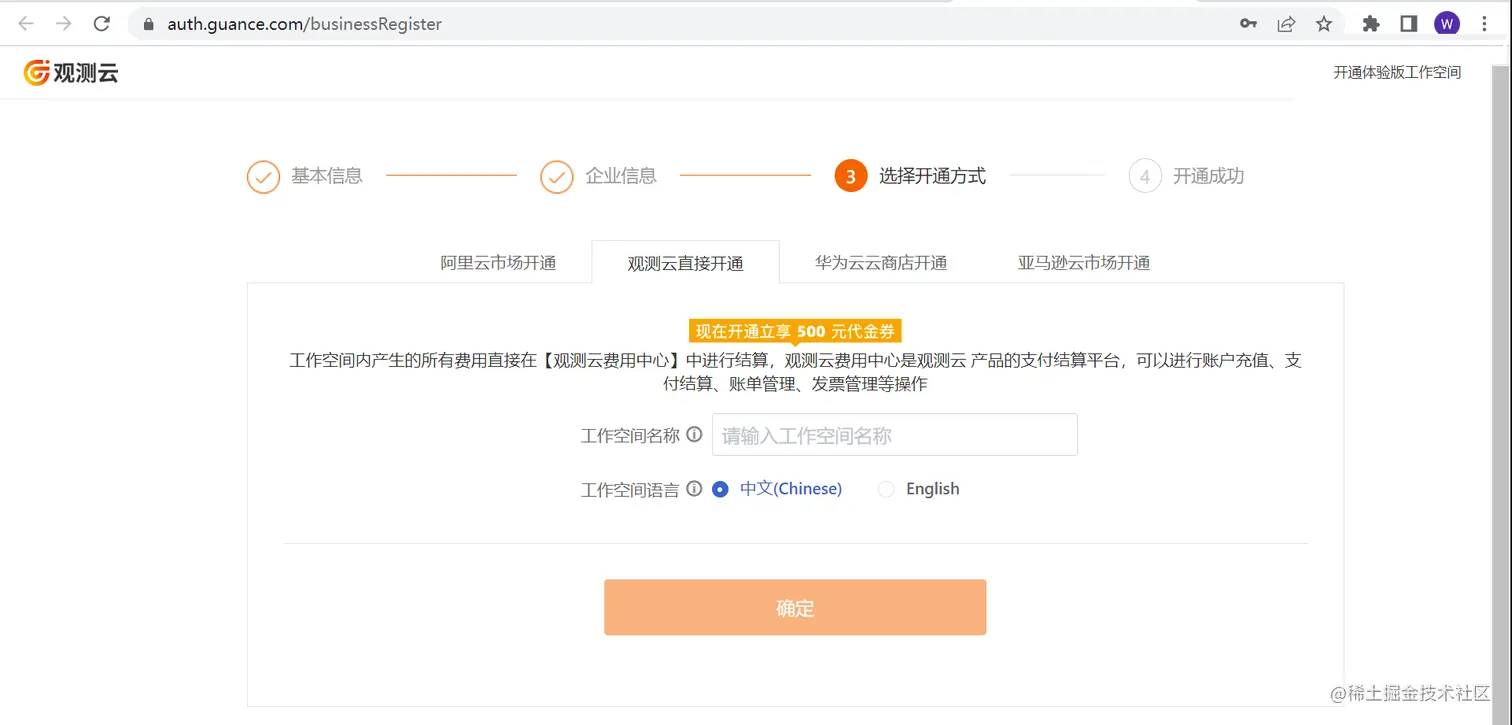Click step 4 circle 开通成功
The height and width of the screenshot is (725, 1512).
(1145, 176)
